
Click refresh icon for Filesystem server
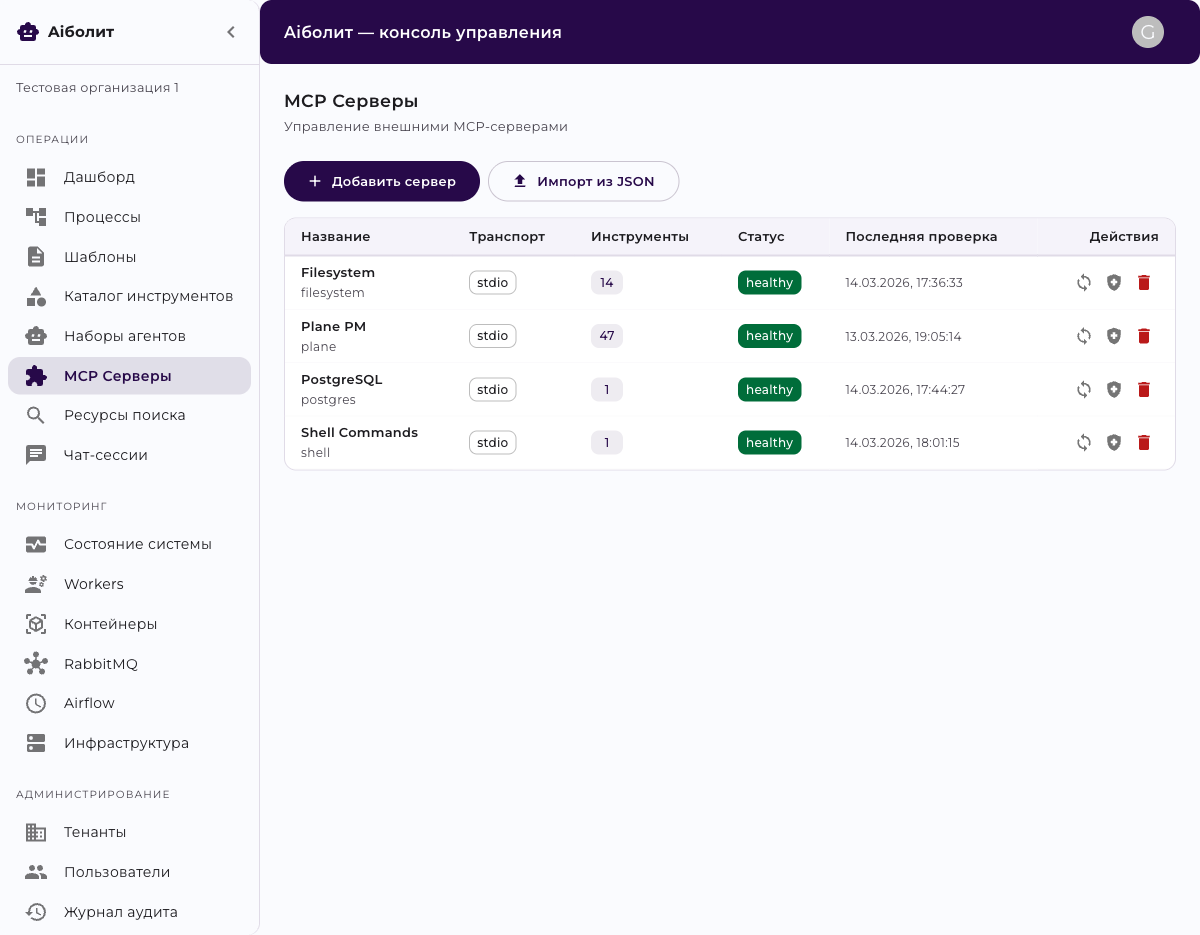click(1084, 283)
